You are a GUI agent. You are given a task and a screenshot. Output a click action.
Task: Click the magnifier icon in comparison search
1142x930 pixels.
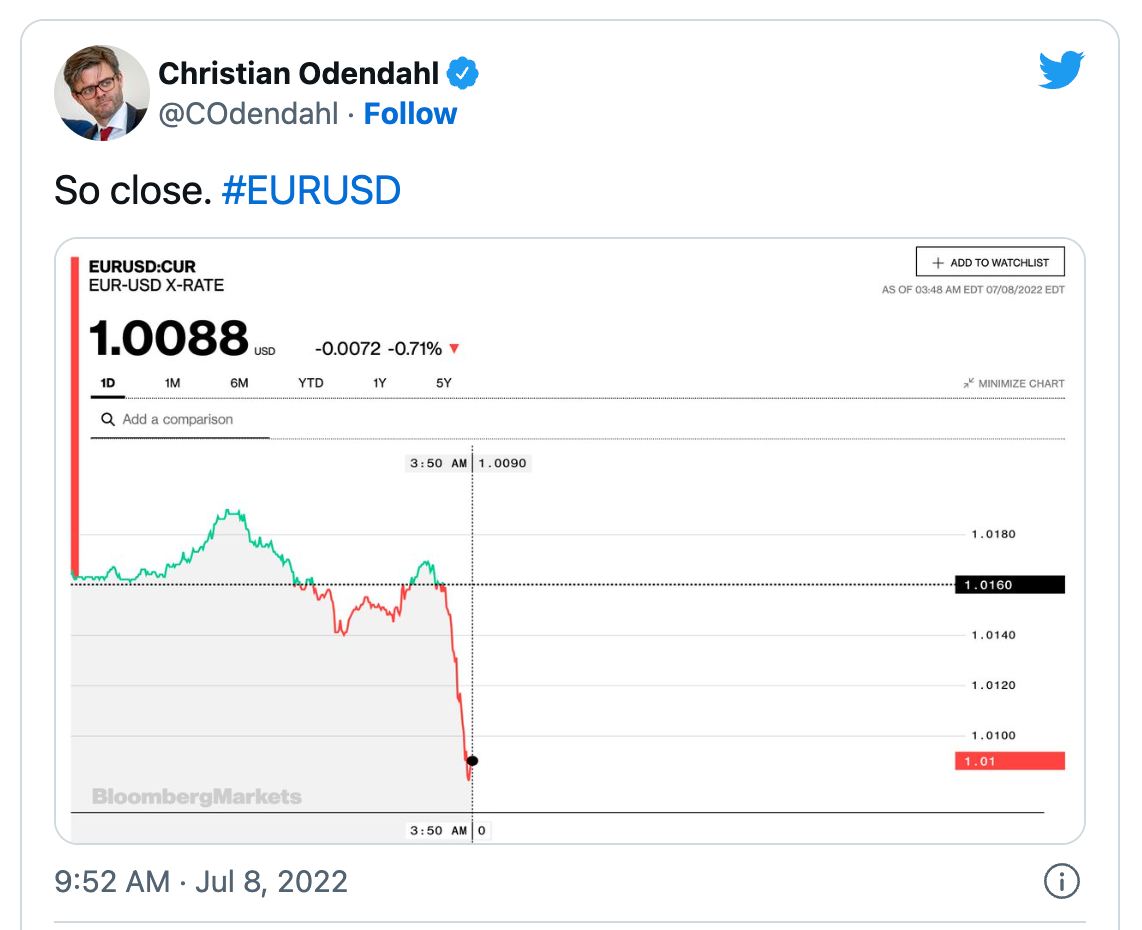108,419
